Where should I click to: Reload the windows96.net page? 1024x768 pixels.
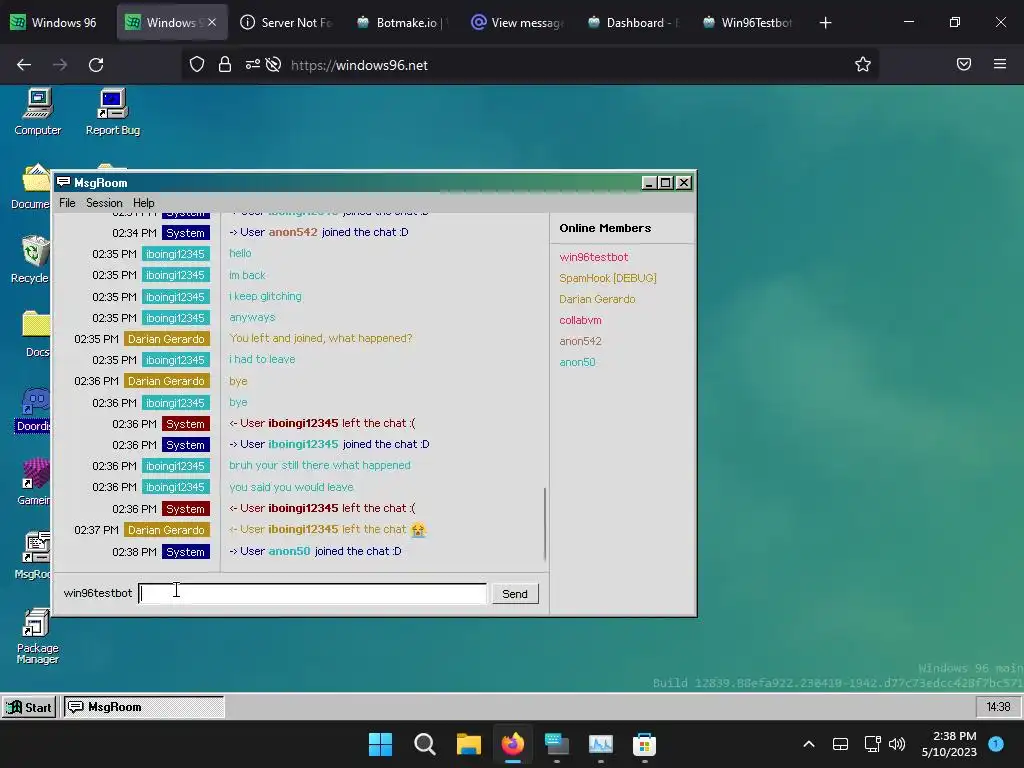tap(96, 65)
